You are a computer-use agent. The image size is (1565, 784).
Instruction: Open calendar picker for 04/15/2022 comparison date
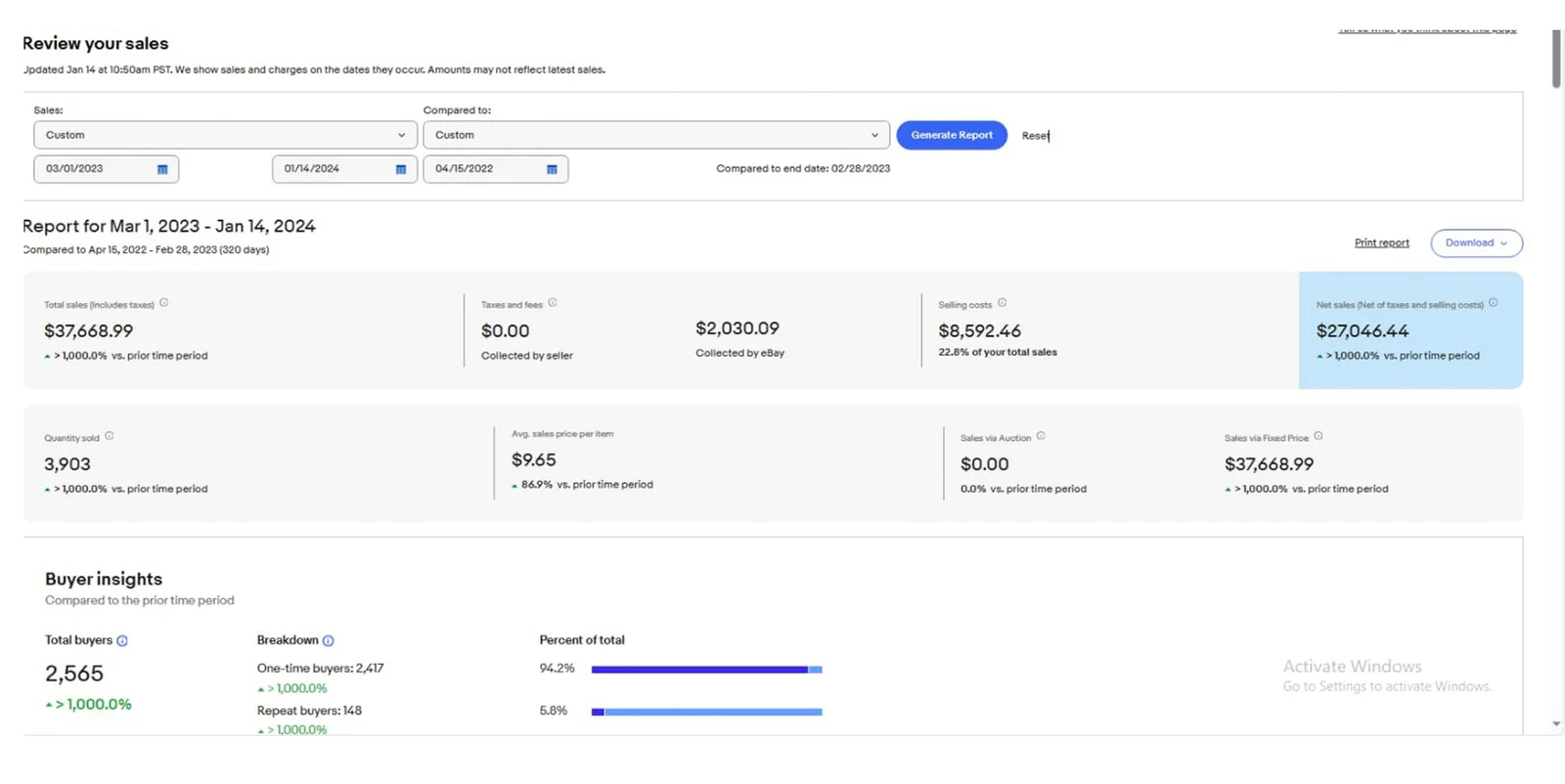(x=552, y=169)
